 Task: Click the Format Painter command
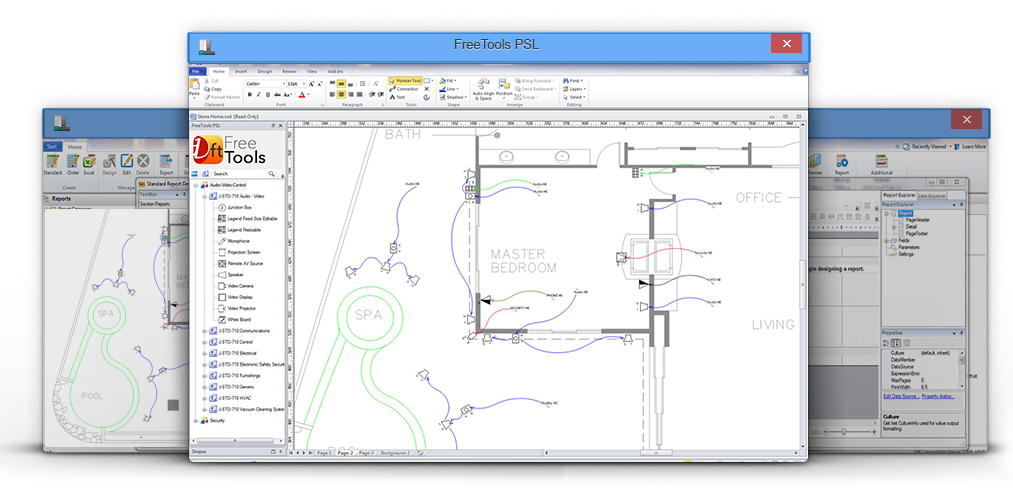222,97
